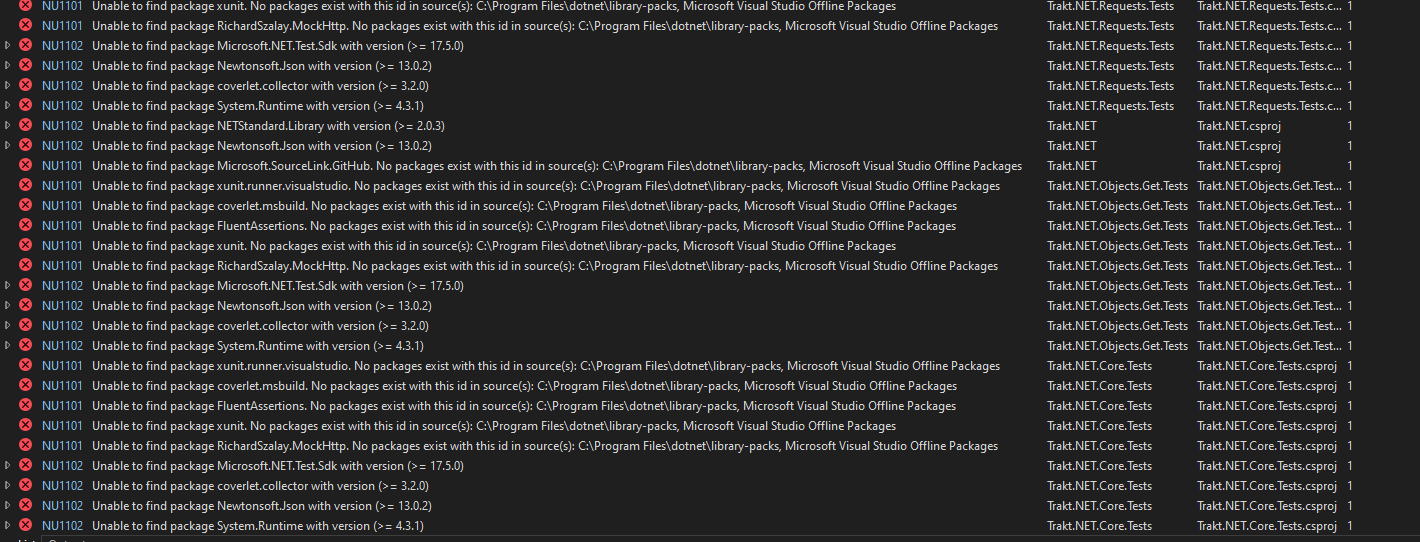The image size is (1420, 542).
Task: Click error icon on Objects.Get.Tests System.Runtime row
Action: coord(25,346)
